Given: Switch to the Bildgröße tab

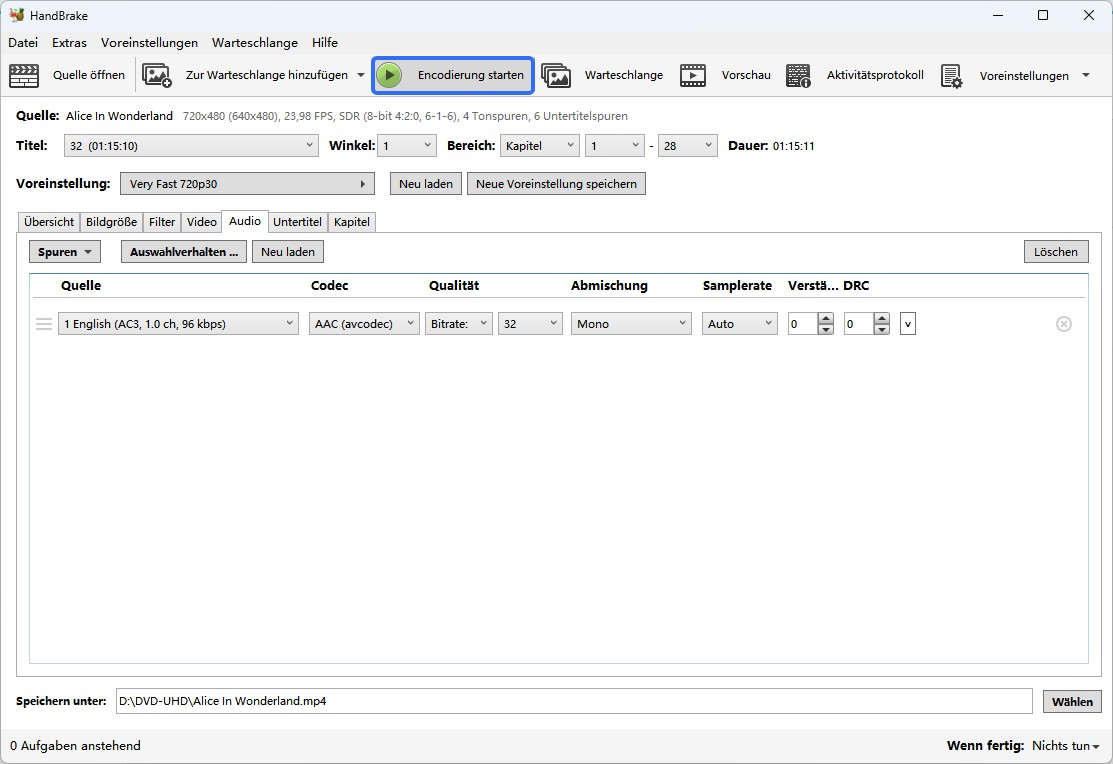Looking at the screenshot, I should [111, 222].
